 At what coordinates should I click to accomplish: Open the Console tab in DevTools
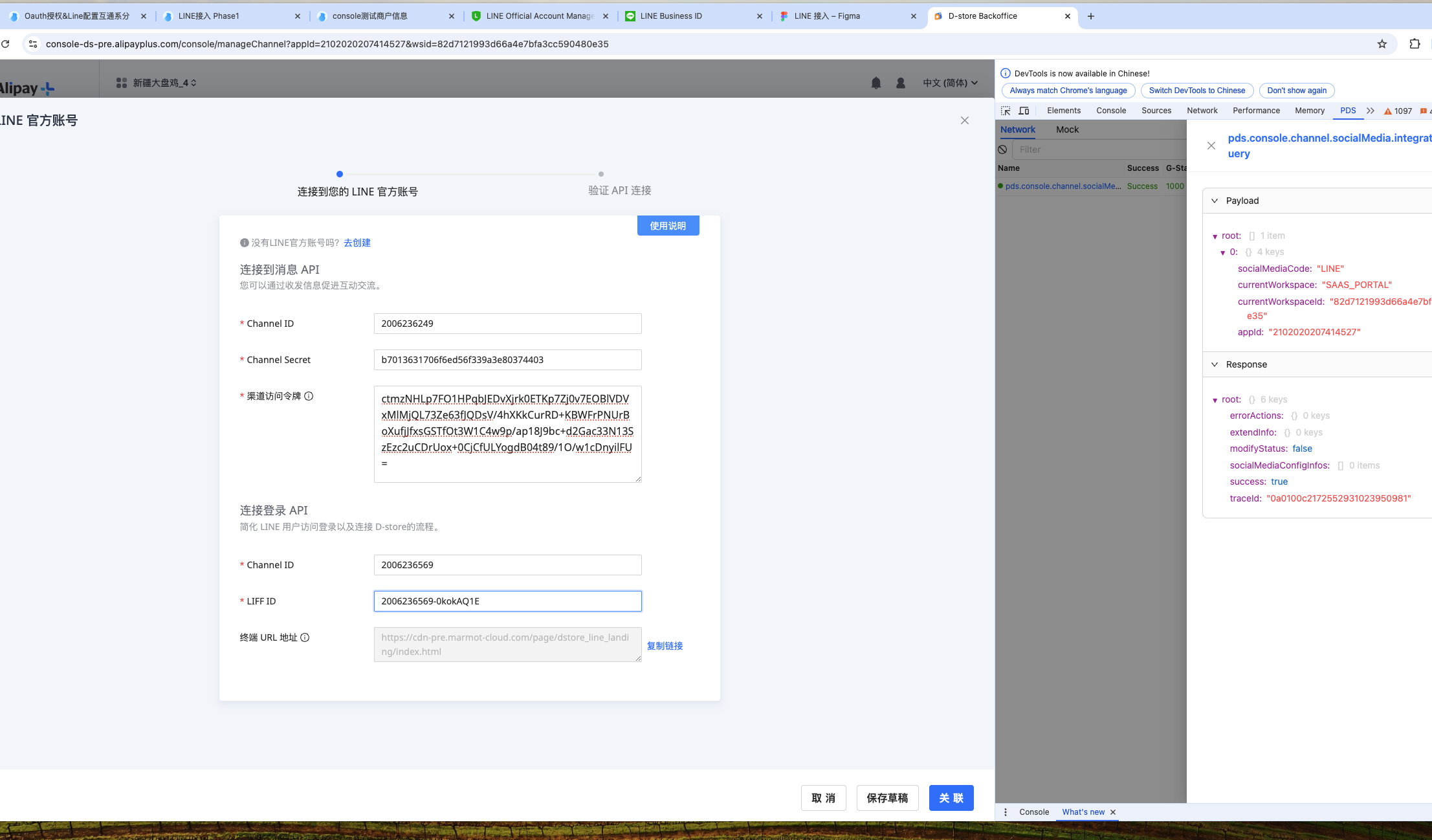coord(1110,111)
